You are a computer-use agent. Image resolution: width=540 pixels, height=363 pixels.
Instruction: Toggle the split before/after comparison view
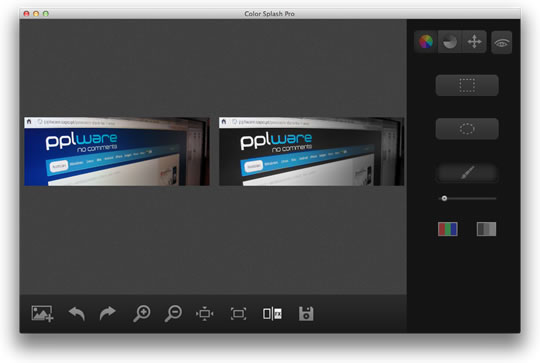click(x=272, y=314)
